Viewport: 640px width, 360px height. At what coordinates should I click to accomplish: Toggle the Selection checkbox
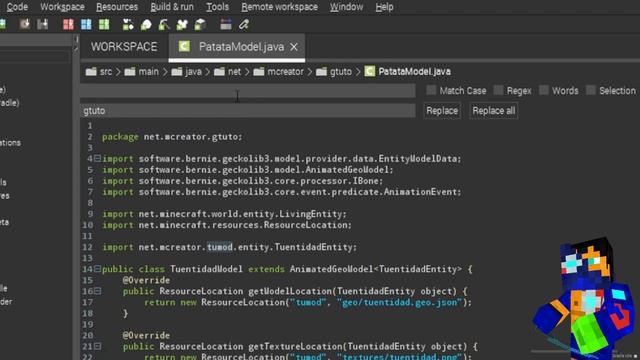[591, 90]
